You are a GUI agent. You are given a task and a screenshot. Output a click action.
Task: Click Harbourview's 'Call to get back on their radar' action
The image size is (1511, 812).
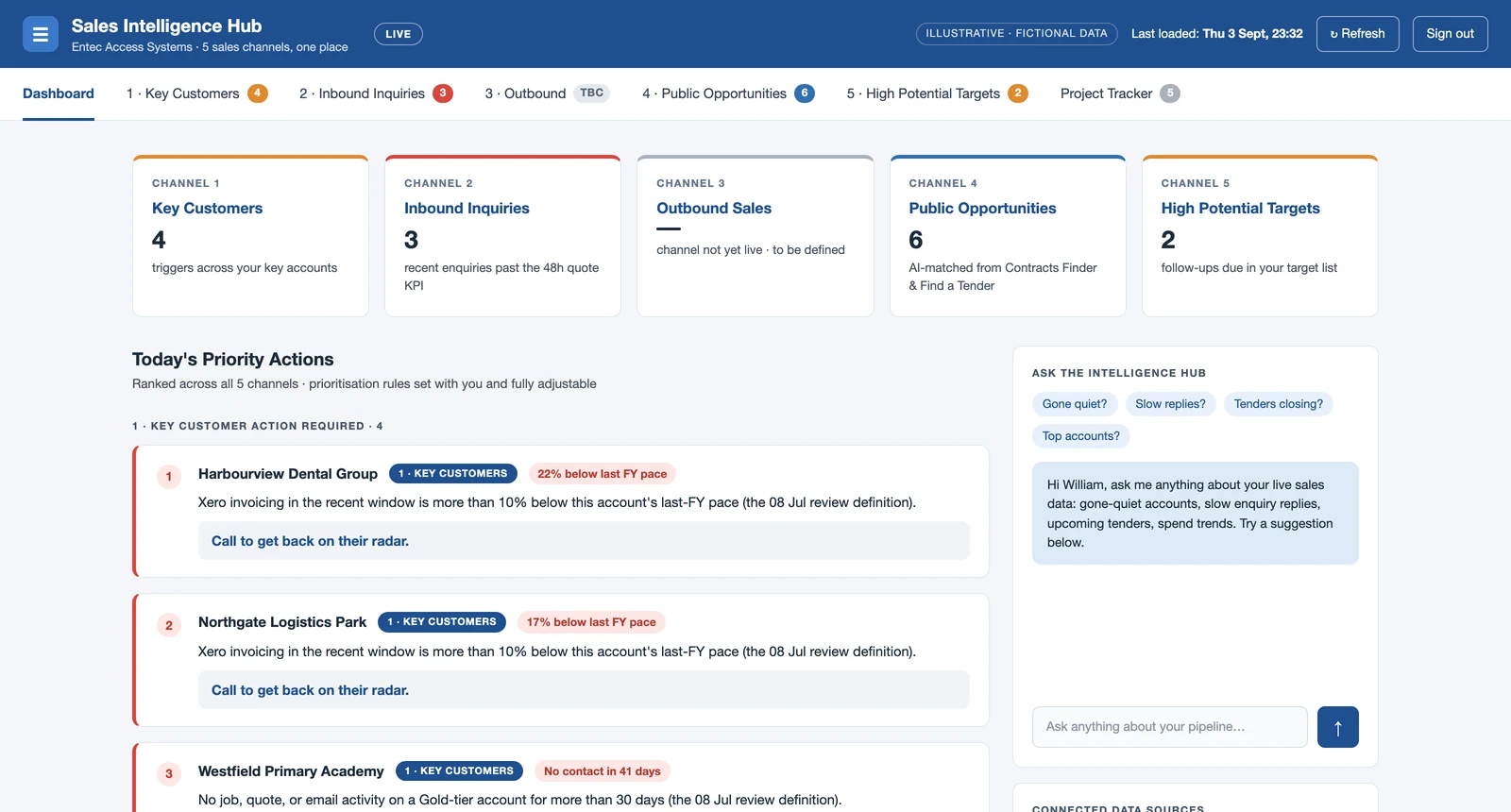[x=584, y=541]
